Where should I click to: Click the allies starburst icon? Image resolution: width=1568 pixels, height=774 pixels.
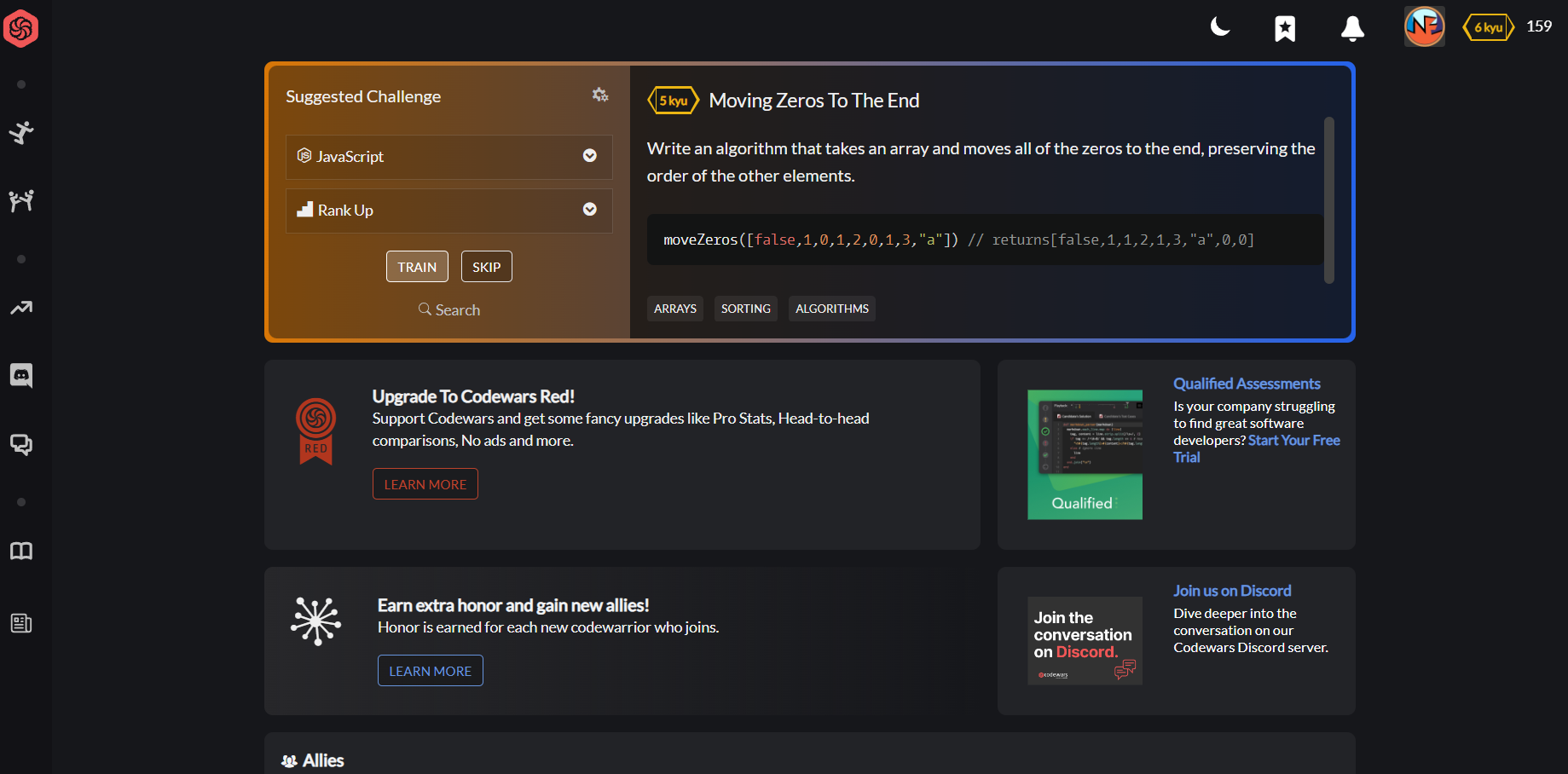click(316, 621)
